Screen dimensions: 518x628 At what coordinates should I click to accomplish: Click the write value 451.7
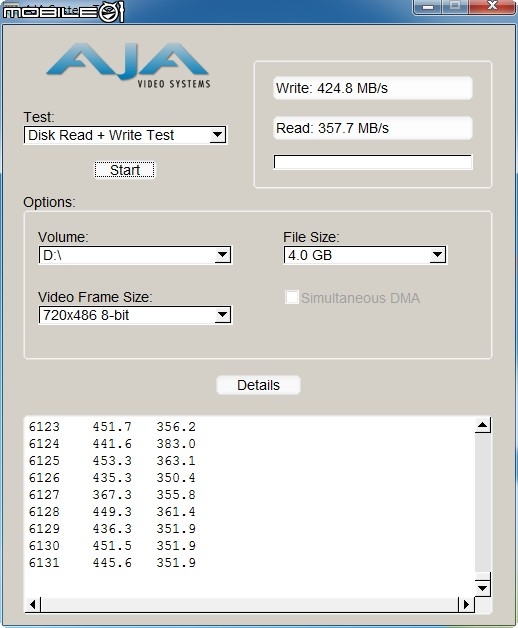coord(112,427)
